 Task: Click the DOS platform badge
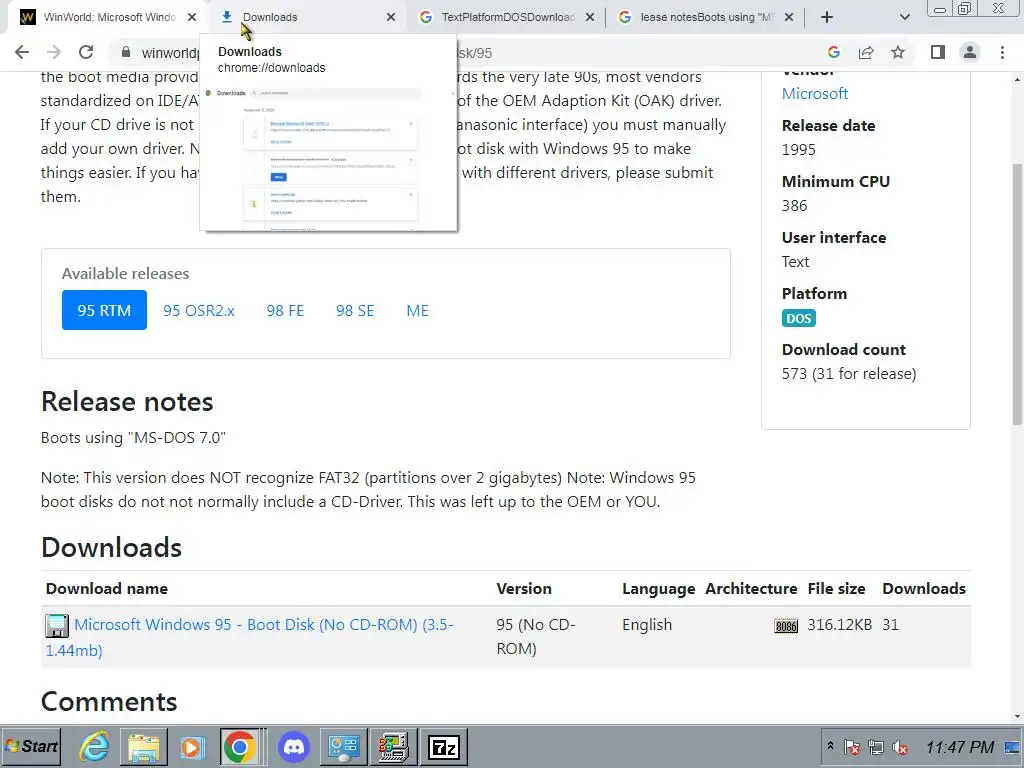798,318
